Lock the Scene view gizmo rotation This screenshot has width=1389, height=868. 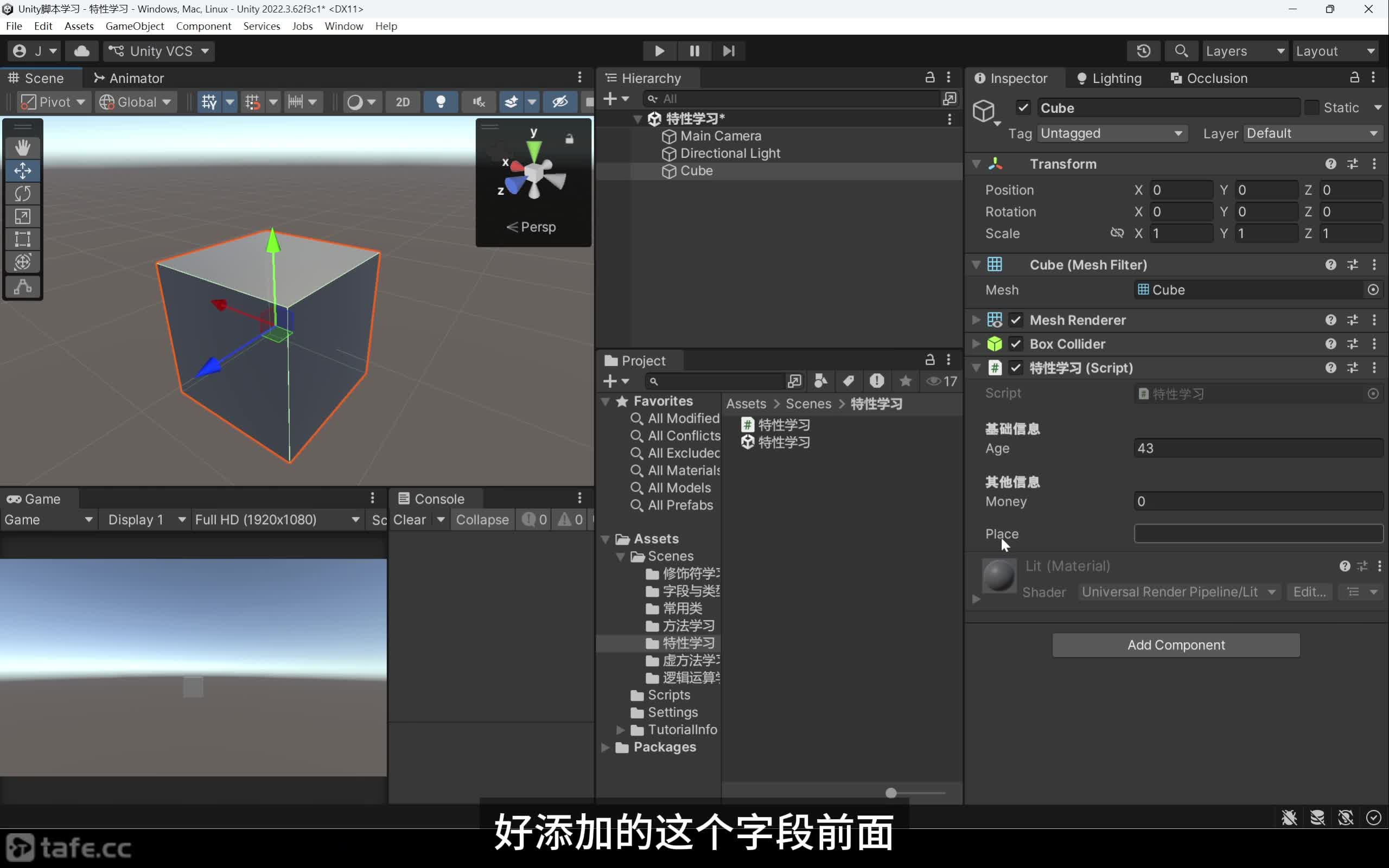pyautogui.click(x=569, y=139)
